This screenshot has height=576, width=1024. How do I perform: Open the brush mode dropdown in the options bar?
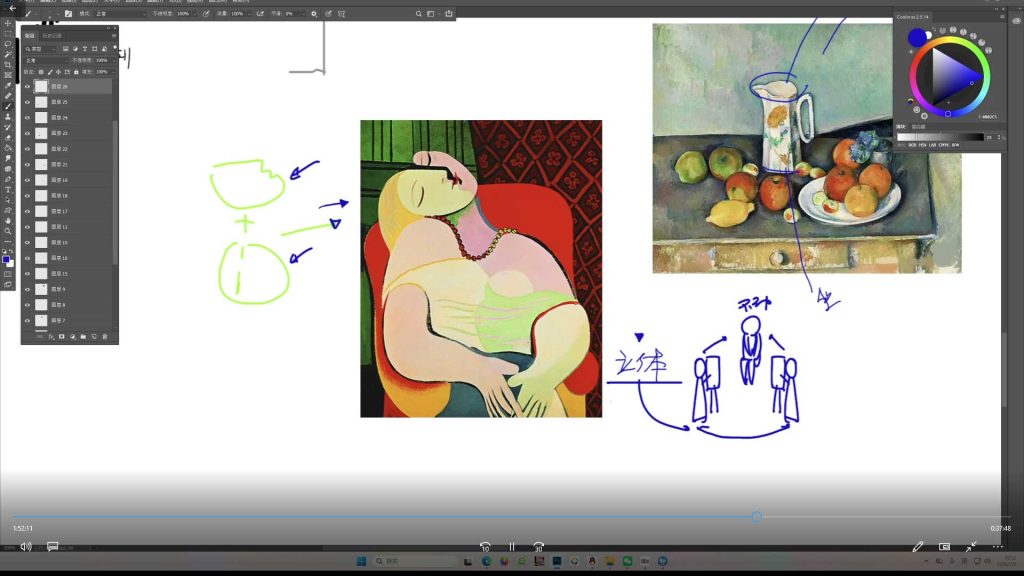(x=120, y=14)
